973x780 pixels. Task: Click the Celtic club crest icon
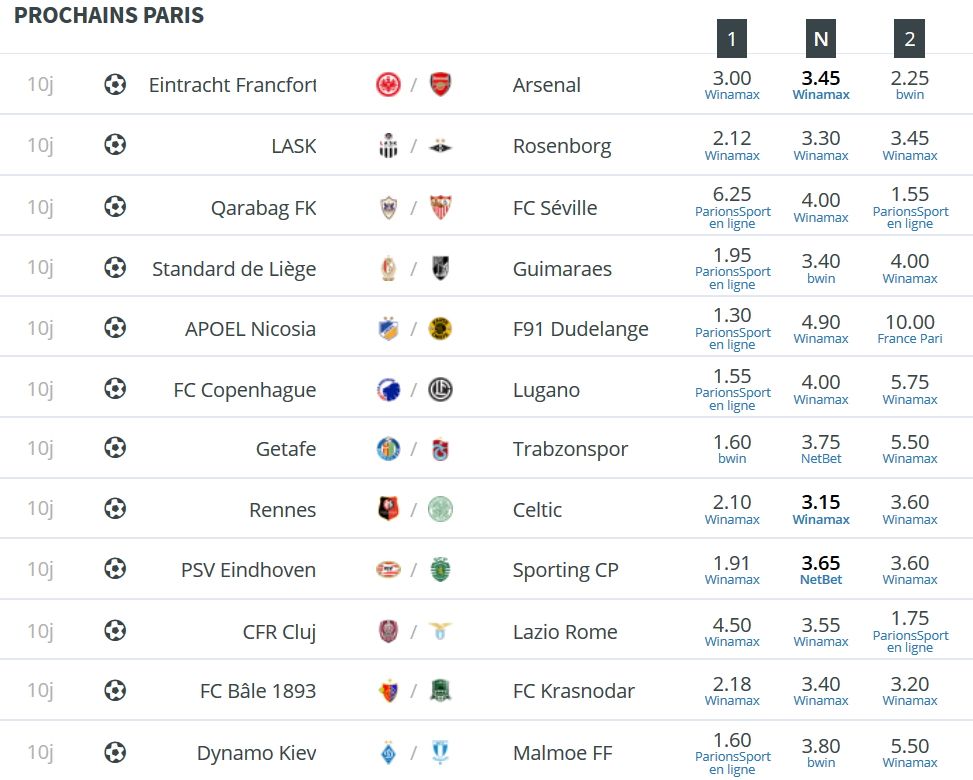click(x=441, y=509)
